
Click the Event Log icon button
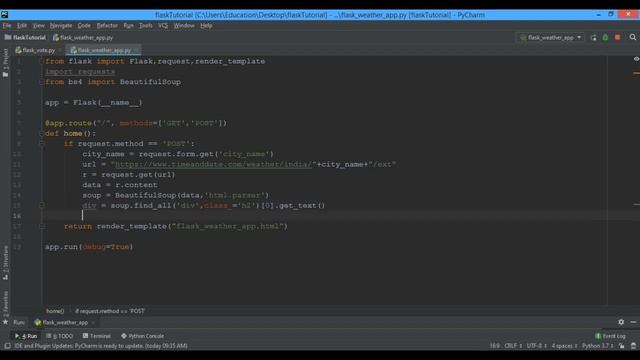(610, 336)
